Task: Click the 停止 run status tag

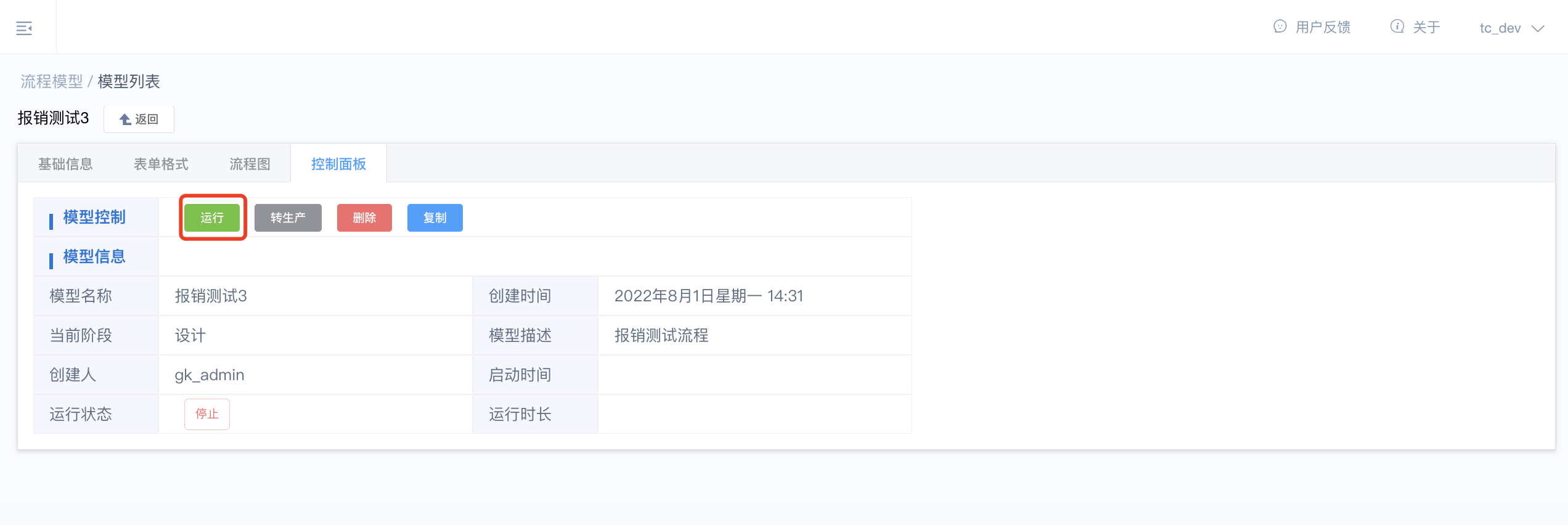Action: click(x=207, y=414)
